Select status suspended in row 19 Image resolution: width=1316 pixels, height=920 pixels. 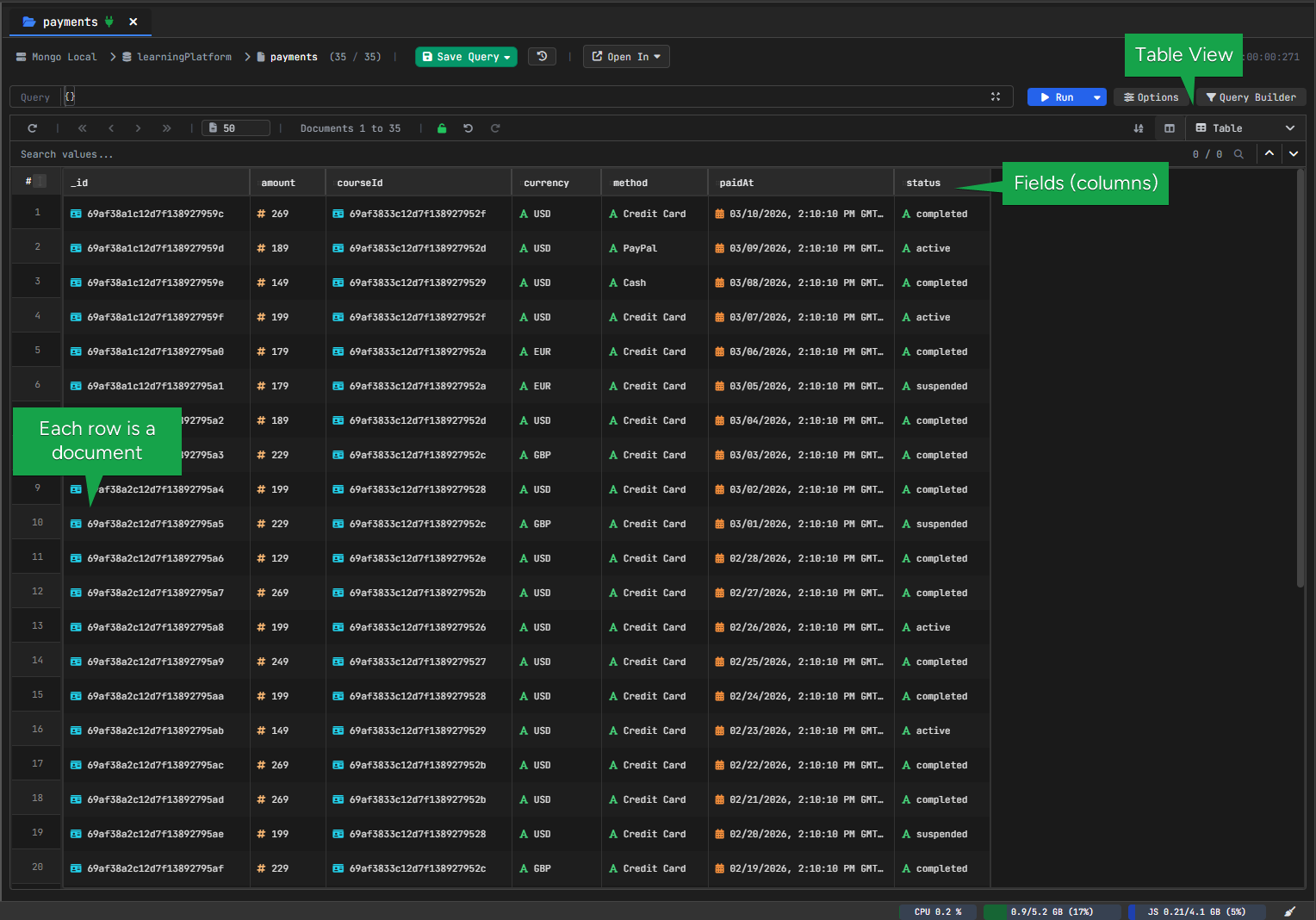[942, 834]
